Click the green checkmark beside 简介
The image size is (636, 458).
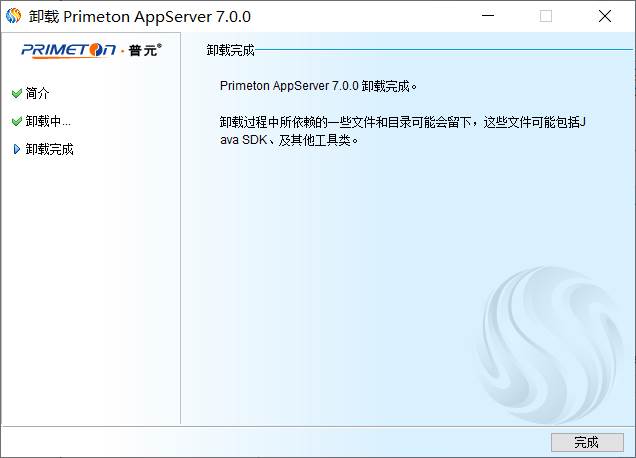click(x=17, y=94)
